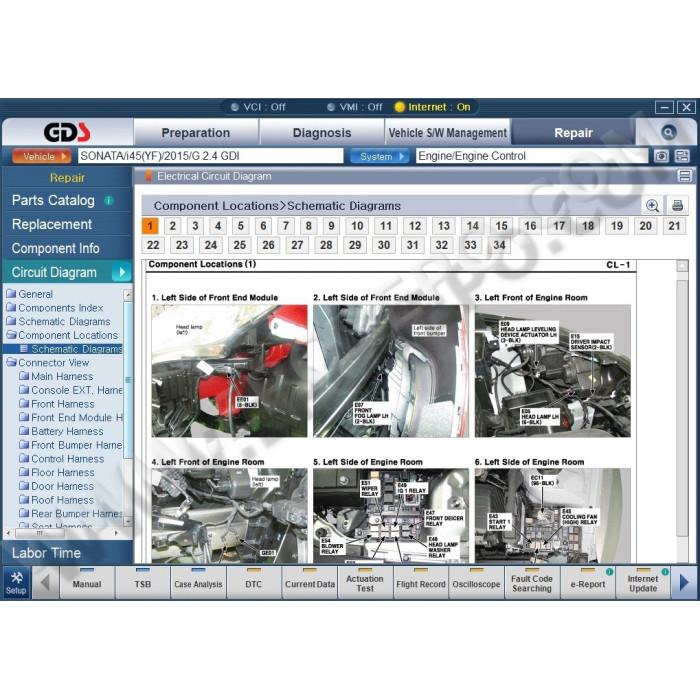Click the camera screenshot icon

[x=661, y=156]
